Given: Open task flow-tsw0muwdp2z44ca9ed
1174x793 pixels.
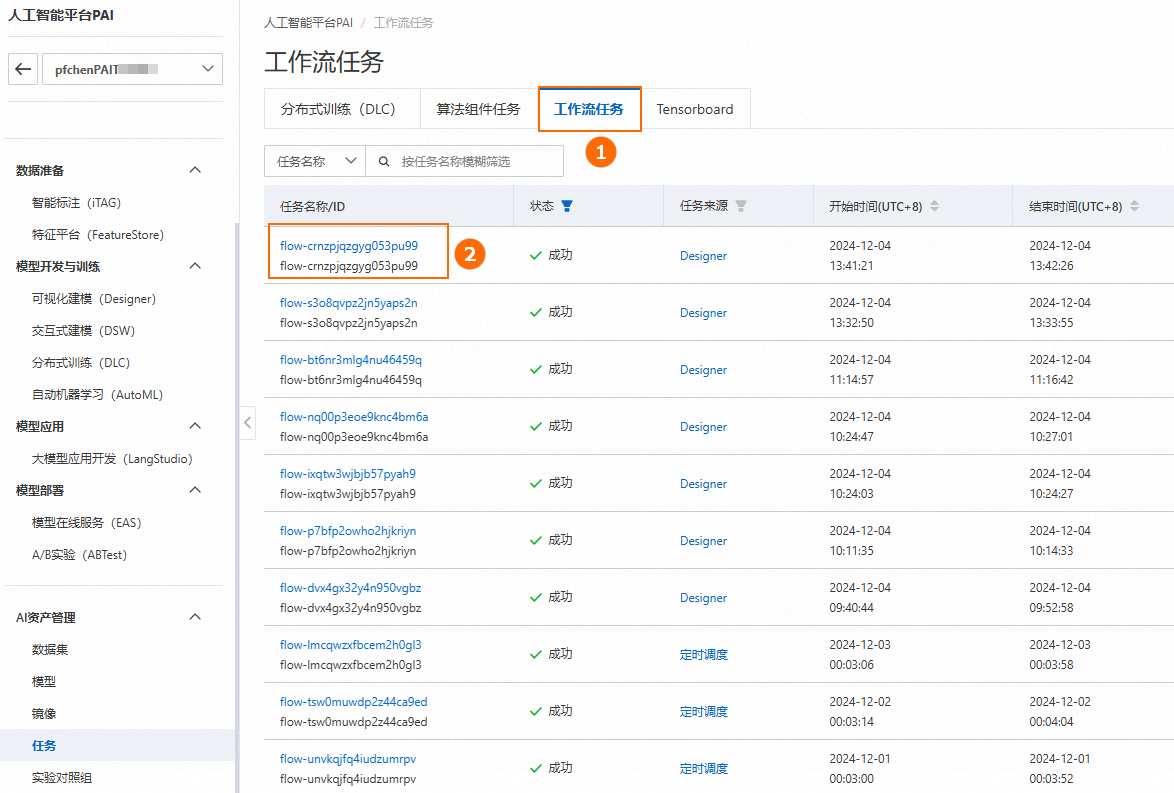Looking at the screenshot, I should pyautogui.click(x=354, y=702).
